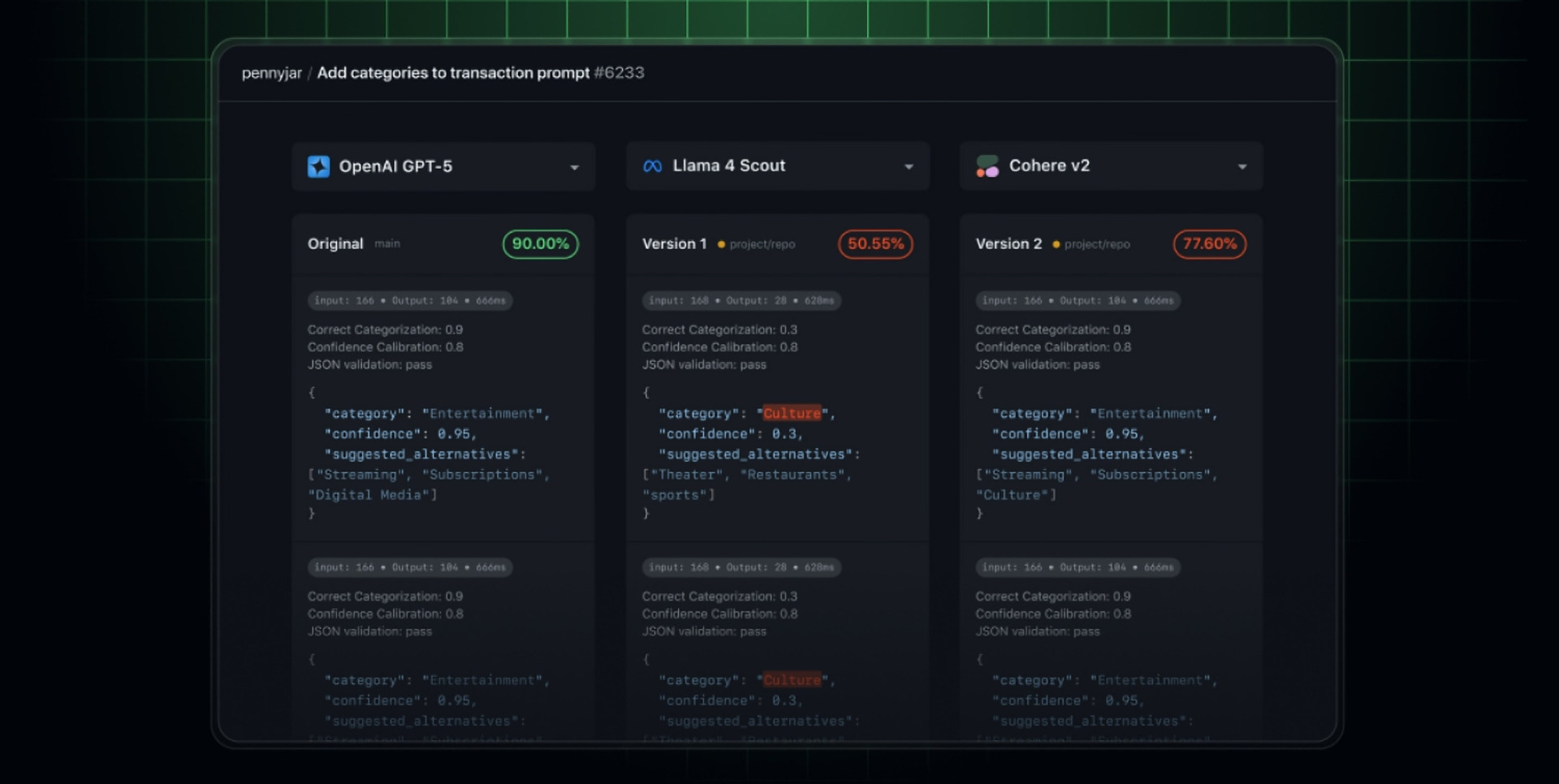Select the Version 2 column heading
The height and width of the screenshot is (784, 1559).
pyautogui.click(x=1008, y=243)
